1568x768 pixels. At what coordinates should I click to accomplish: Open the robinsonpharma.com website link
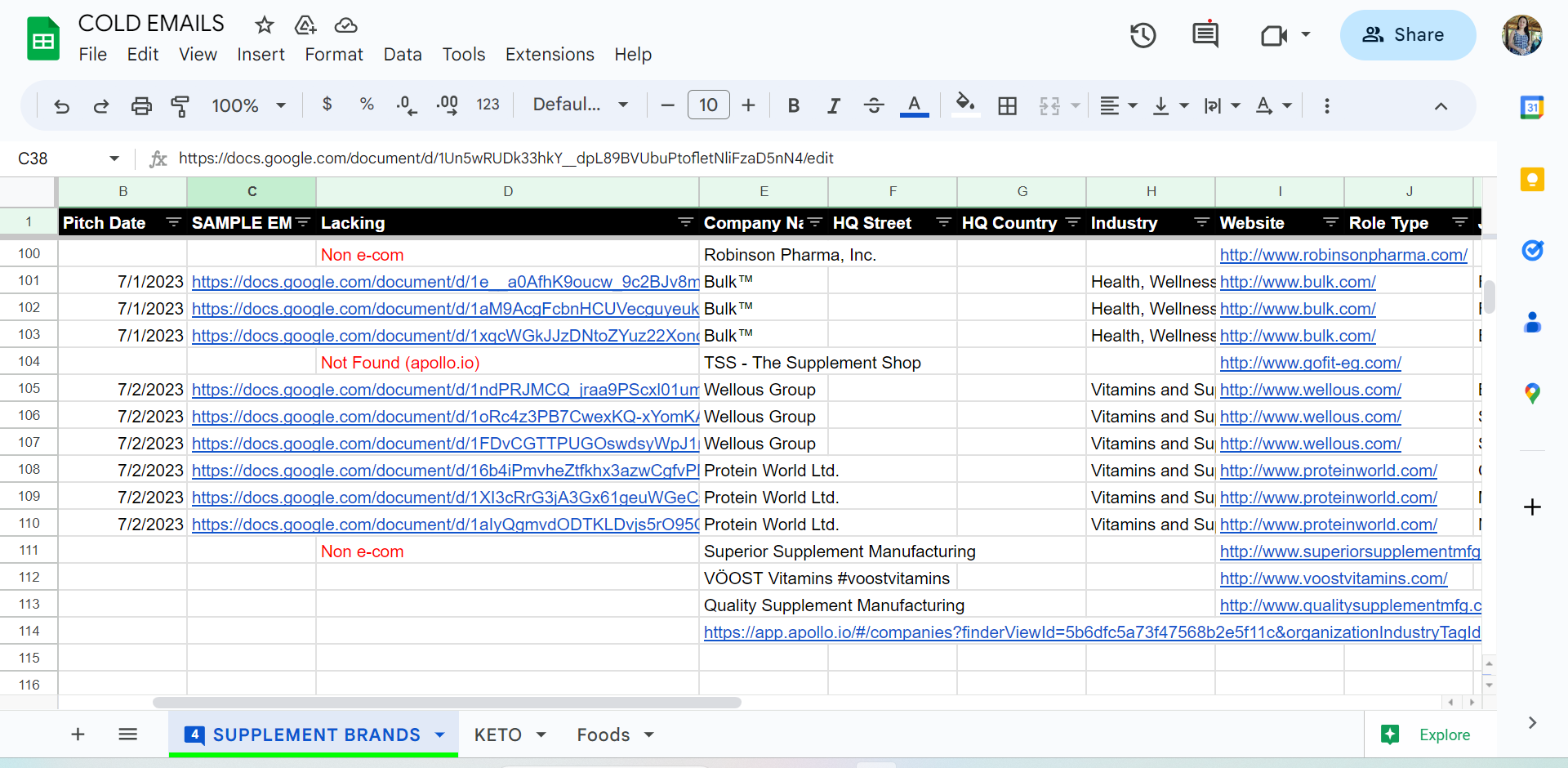[1343, 255]
